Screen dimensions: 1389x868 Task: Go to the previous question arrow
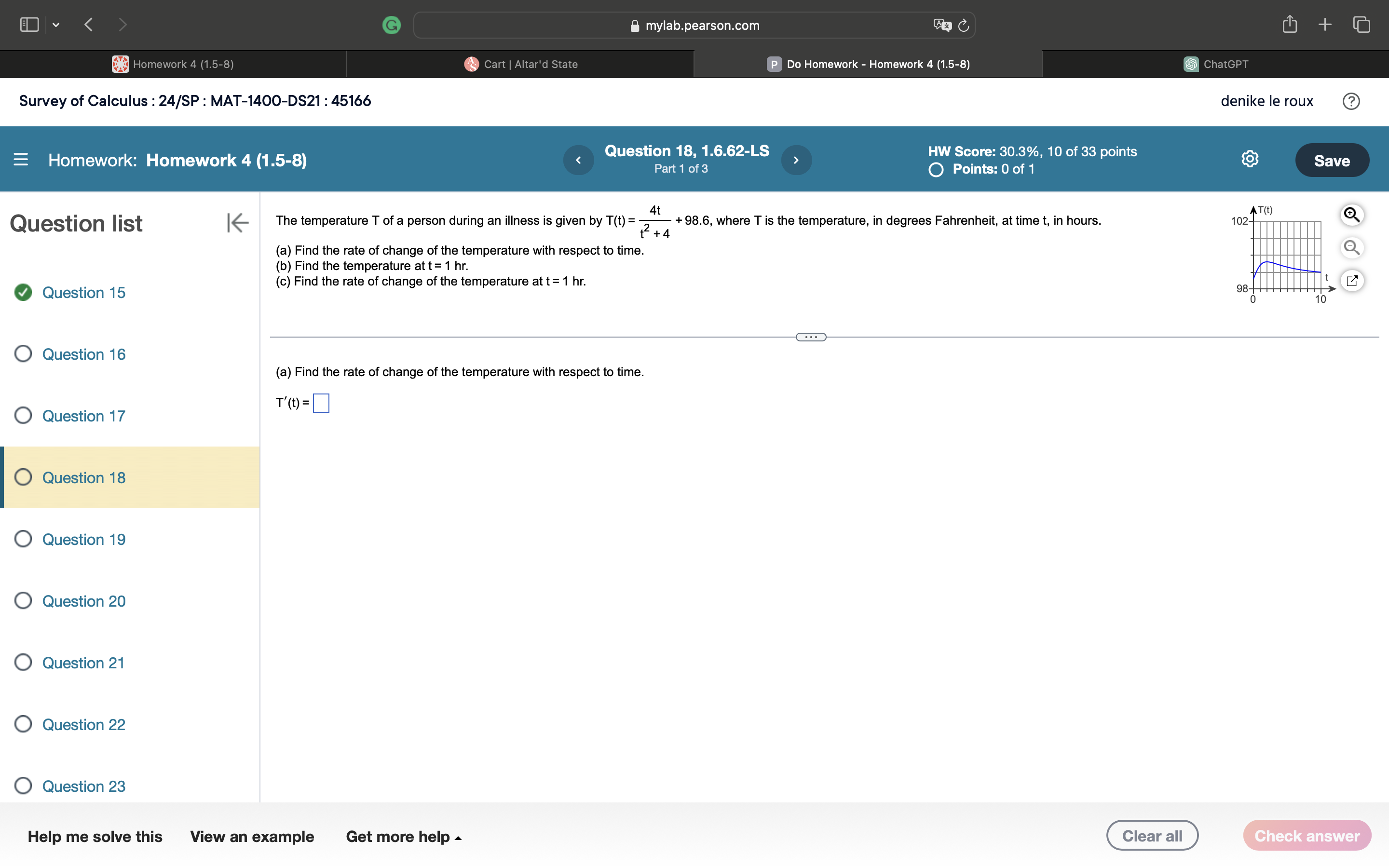[x=578, y=160]
